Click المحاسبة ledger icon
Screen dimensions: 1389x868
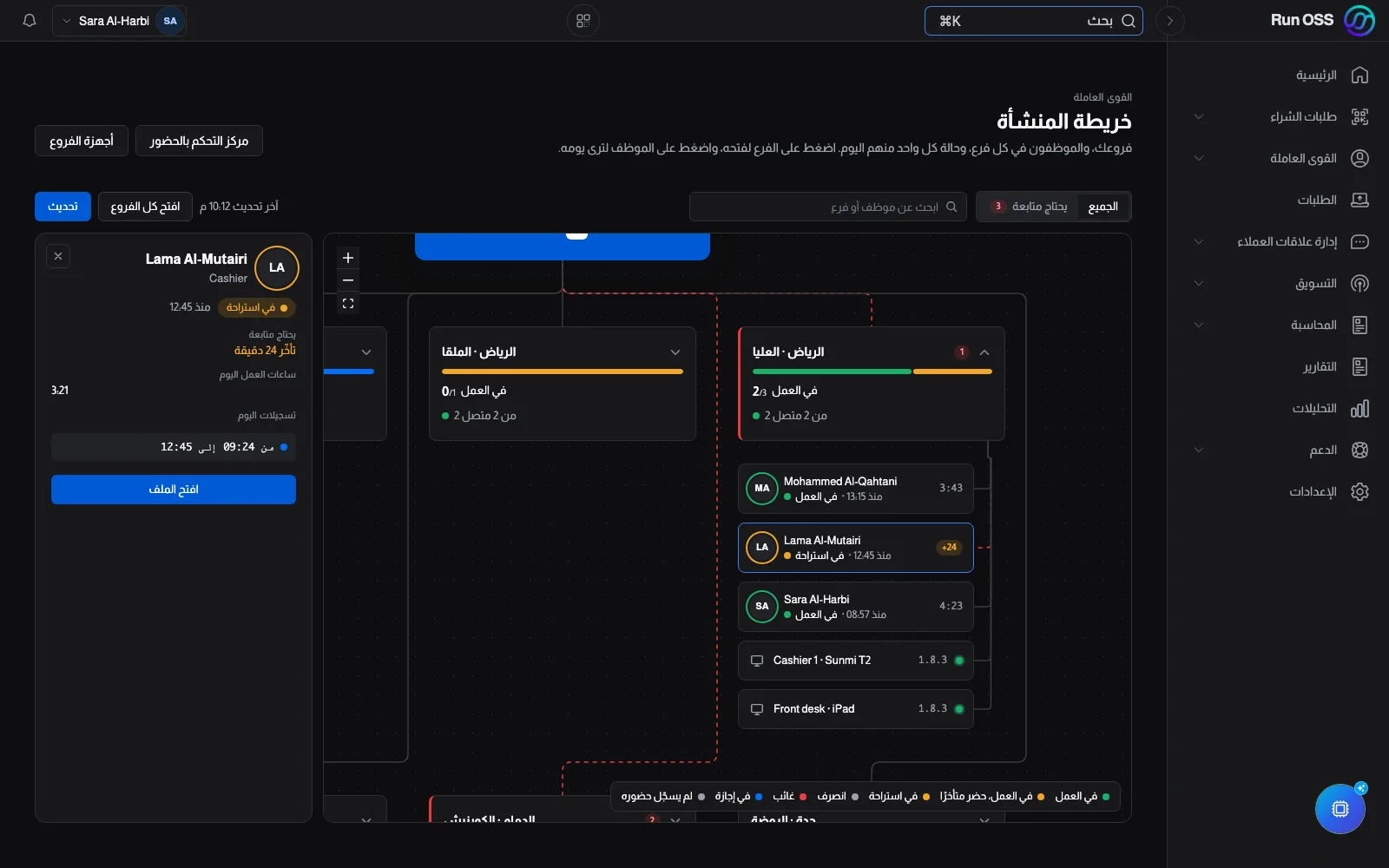(x=1359, y=325)
